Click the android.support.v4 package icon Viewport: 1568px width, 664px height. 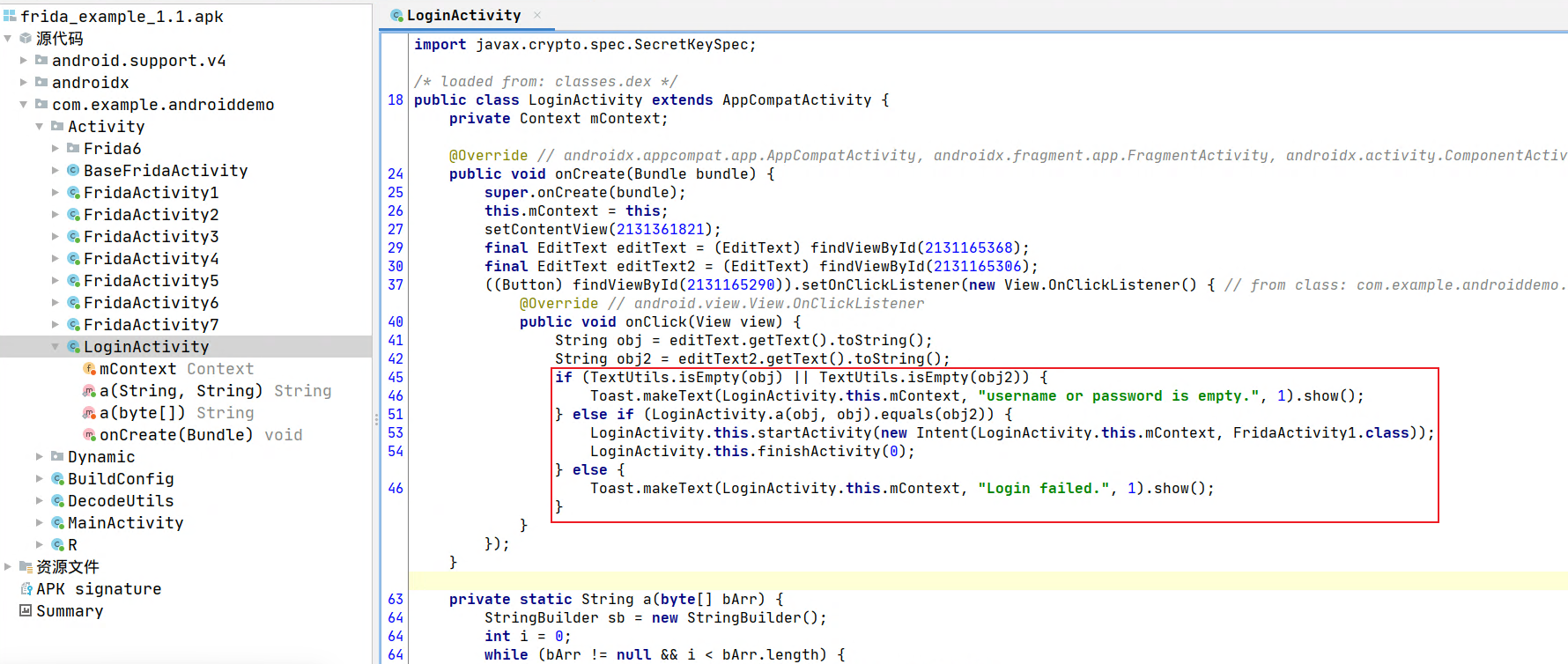(x=41, y=60)
